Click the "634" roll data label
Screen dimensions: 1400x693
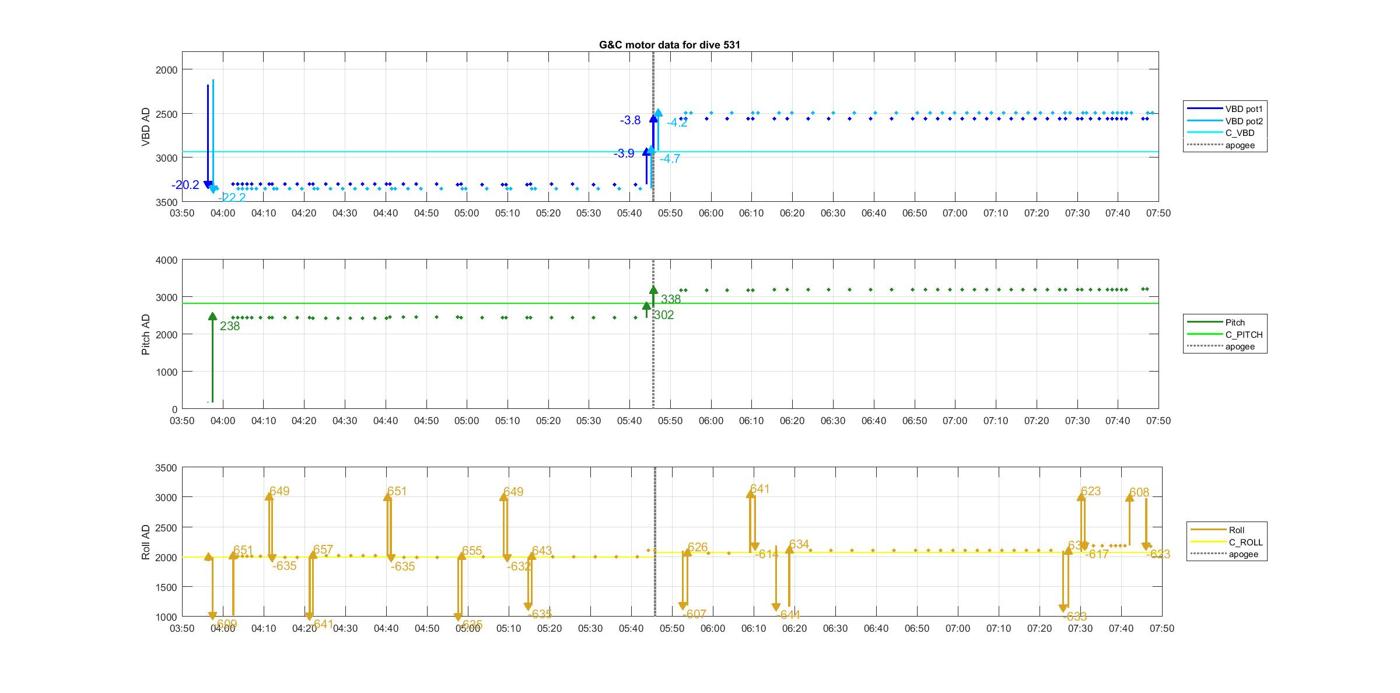799,545
